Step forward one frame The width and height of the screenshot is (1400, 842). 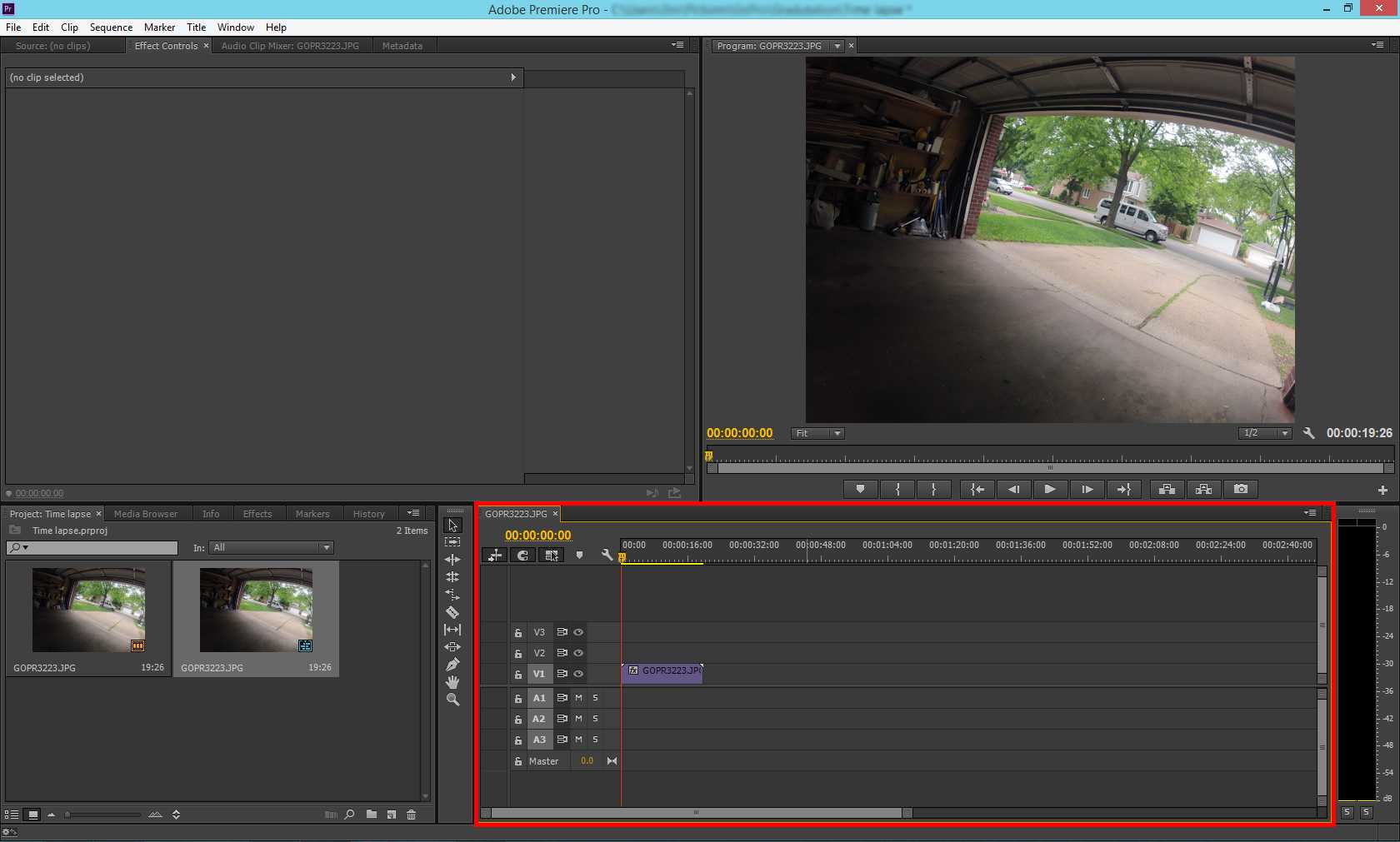coord(1087,489)
